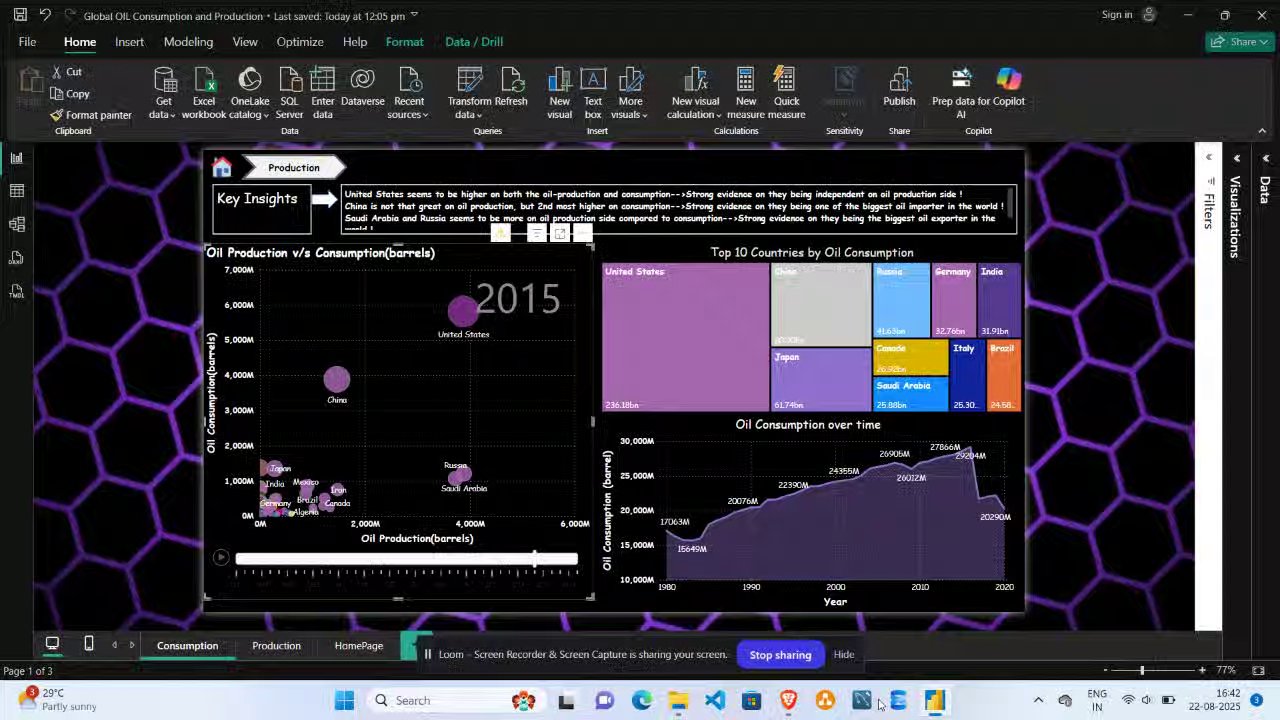Click the Home icon on report canvas
The height and width of the screenshot is (720, 1280).
click(222, 167)
